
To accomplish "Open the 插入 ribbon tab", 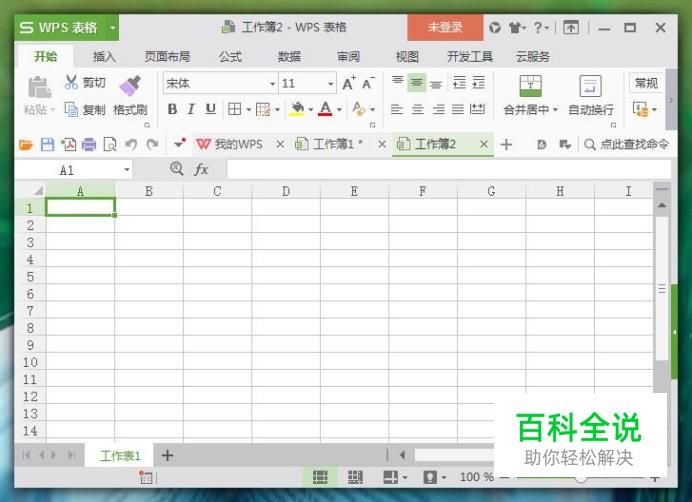I will (x=104, y=57).
